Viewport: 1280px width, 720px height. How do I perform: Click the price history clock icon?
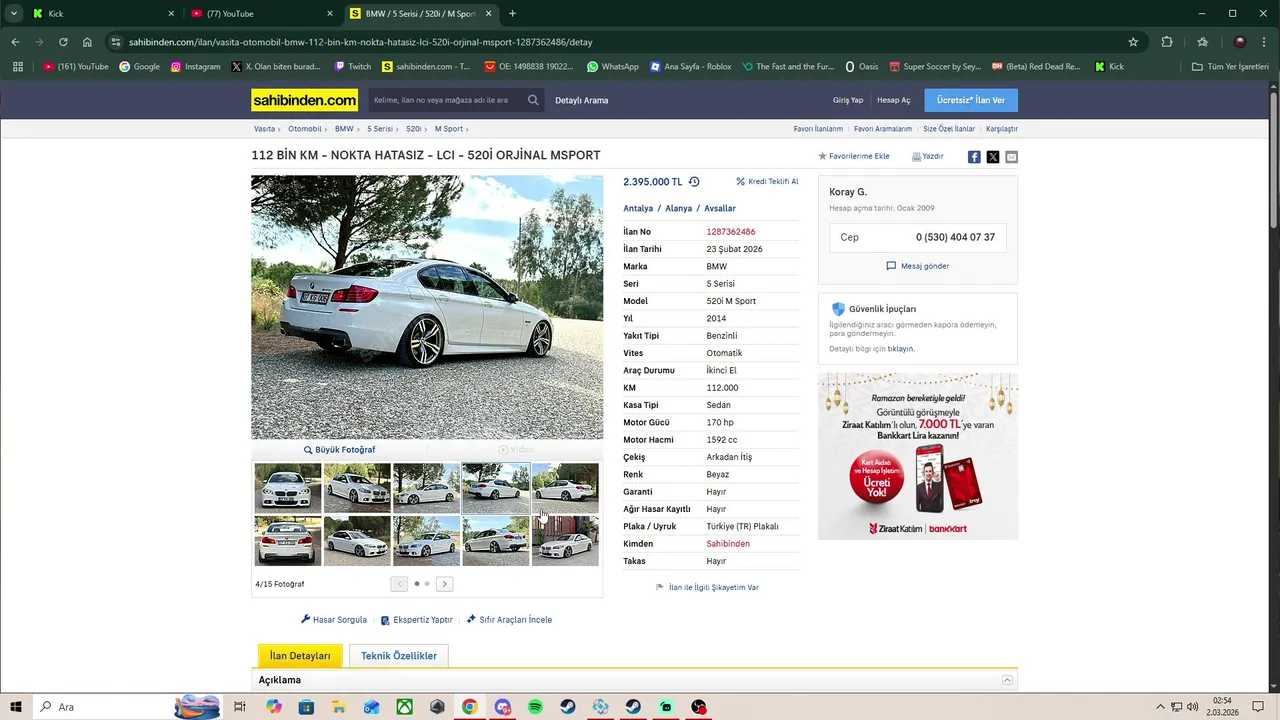694,182
